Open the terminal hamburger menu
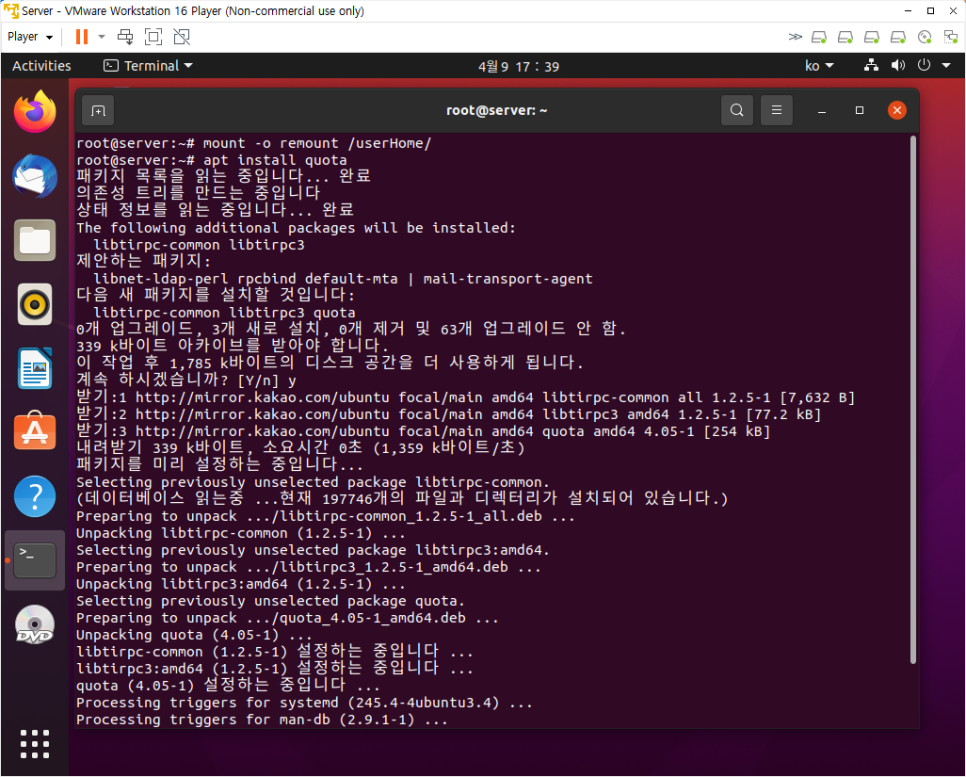The image size is (966, 777). click(776, 110)
